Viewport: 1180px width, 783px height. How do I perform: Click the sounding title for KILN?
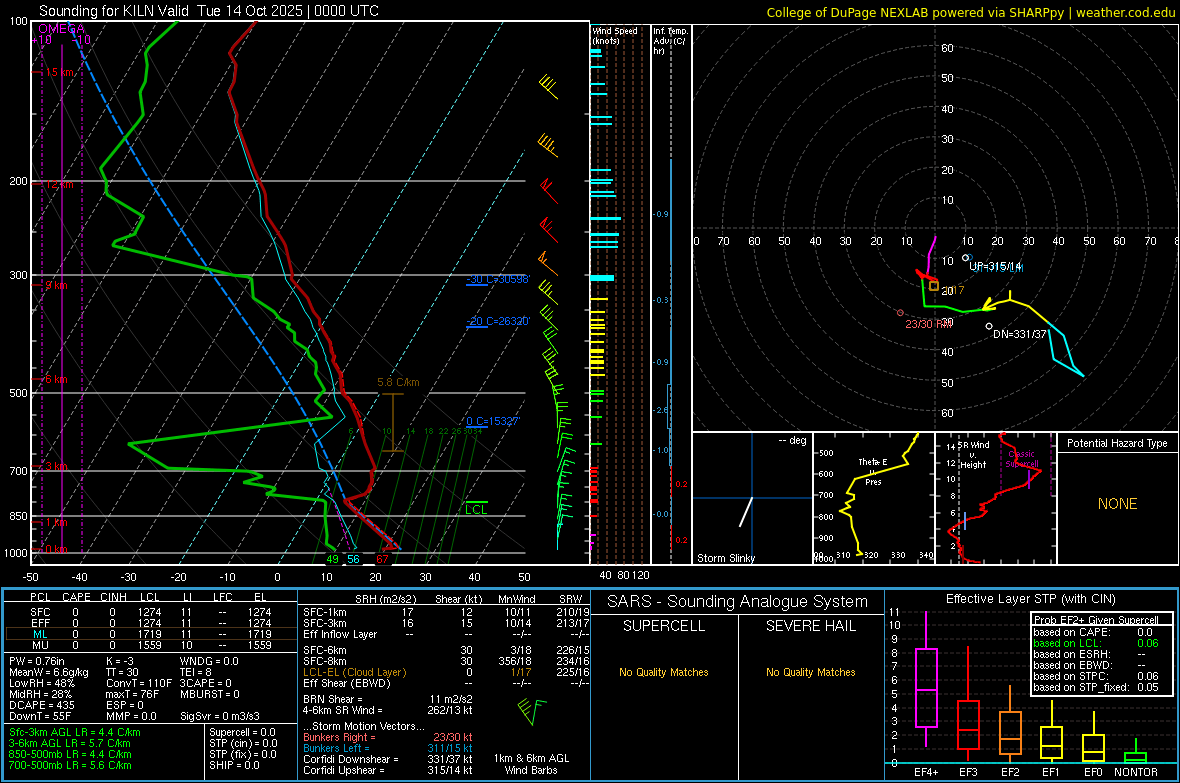click(208, 11)
